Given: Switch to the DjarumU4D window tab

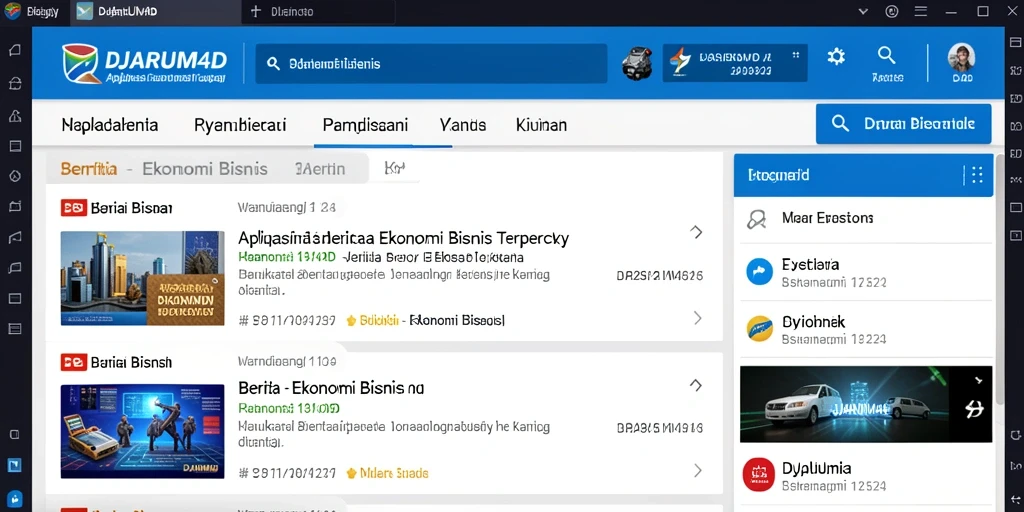Looking at the screenshot, I should [x=154, y=12].
